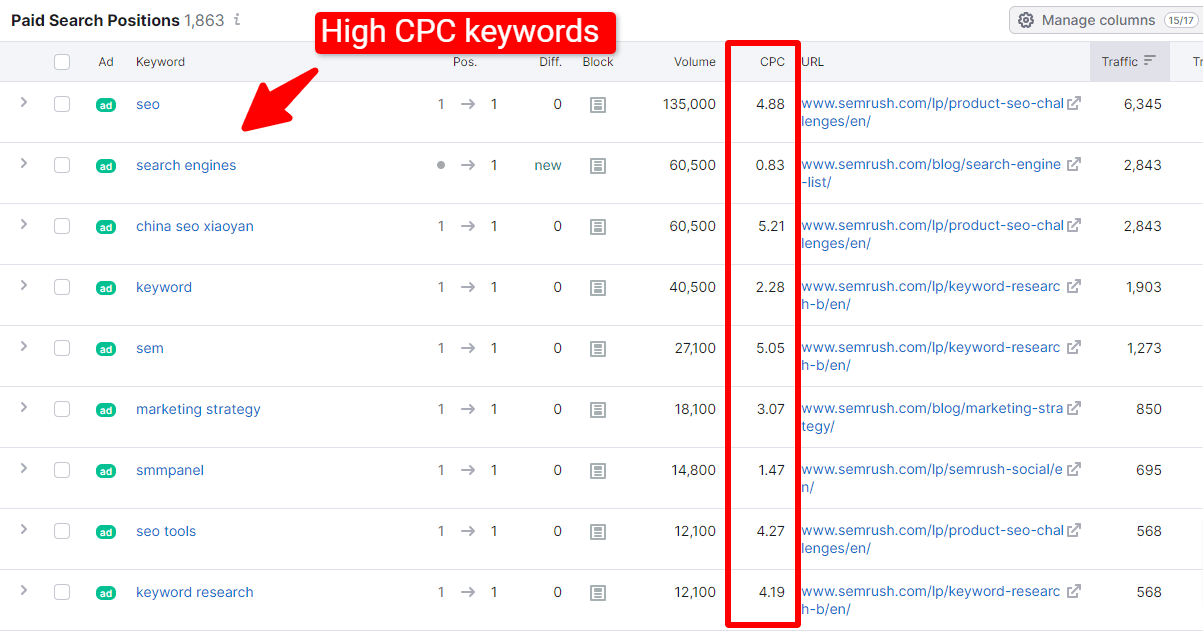The height and width of the screenshot is (633, 1203).
Task: Expand the smmpanel row details
Action: [x=24, y=468]
